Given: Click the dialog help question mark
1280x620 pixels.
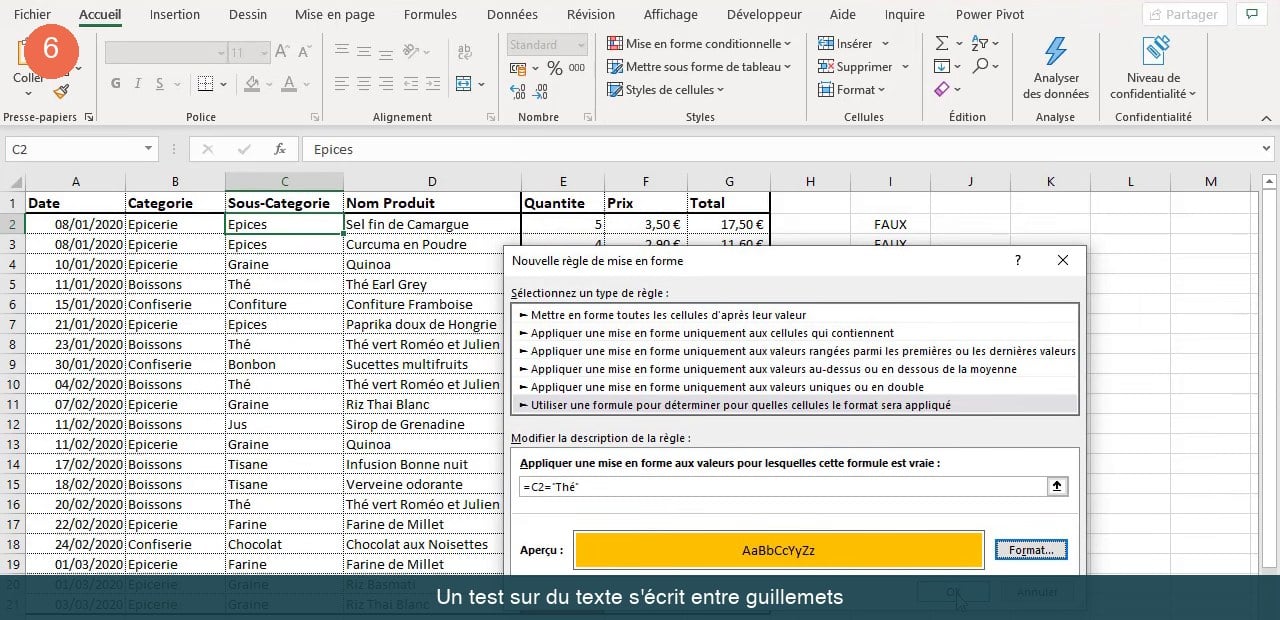Looking at the screenshot, I should (x=1018, y=260).
